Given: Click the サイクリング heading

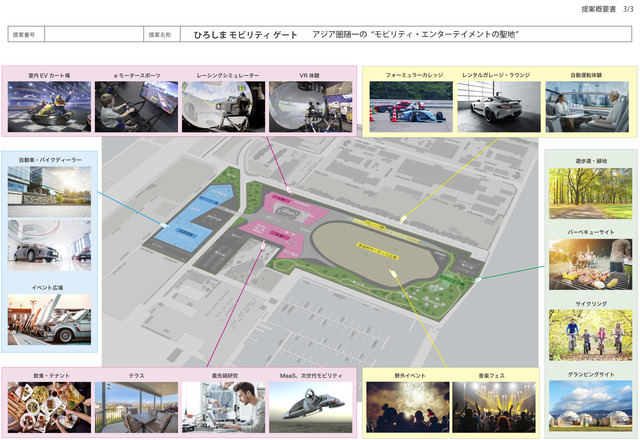Looking at the screenshot, I should [x=591, y=304].
